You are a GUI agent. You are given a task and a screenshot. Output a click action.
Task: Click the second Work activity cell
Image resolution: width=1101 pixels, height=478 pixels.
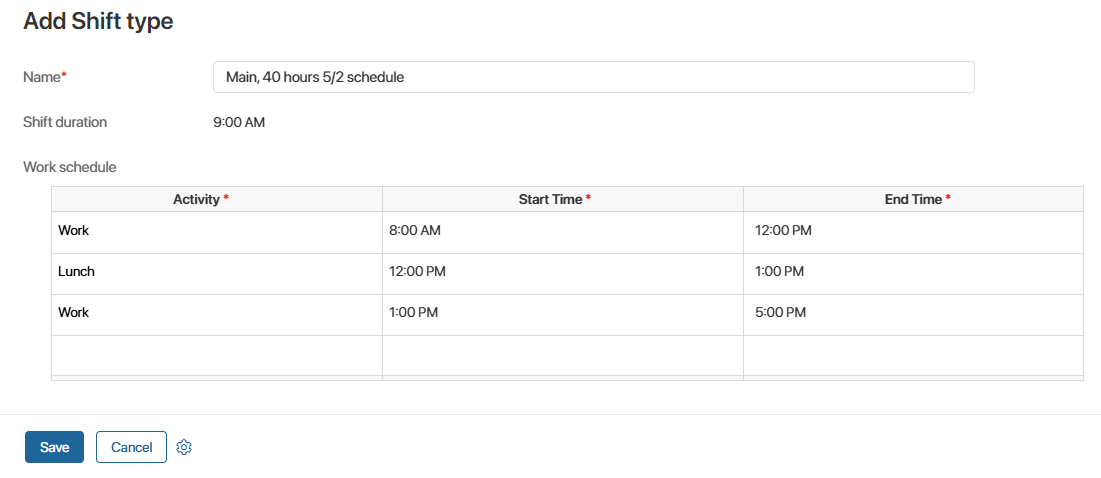coord(216,313)
